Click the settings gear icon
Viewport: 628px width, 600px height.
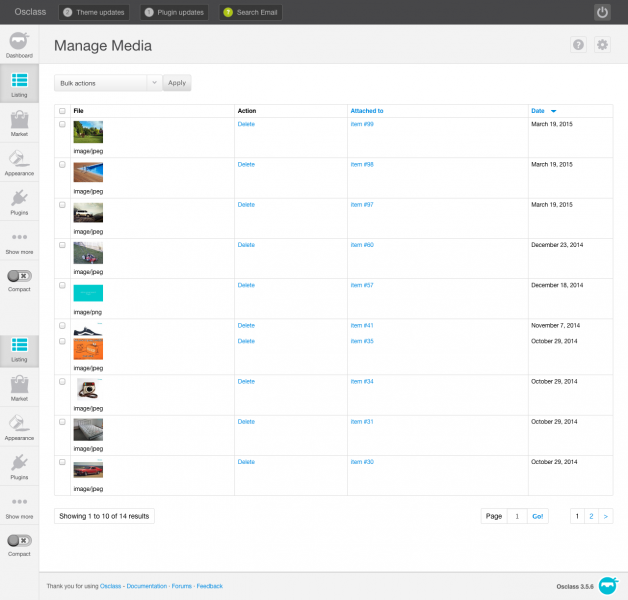pyautogui.click(x=602, y=45)
